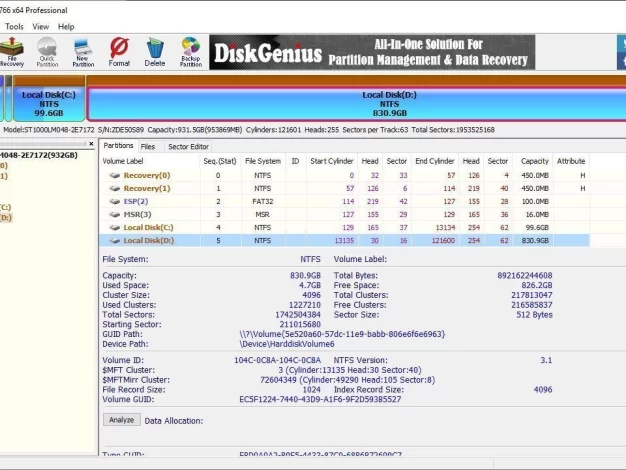
Task: Select the Local Disk(D:) row drive icon
Action: coord(115,240)
